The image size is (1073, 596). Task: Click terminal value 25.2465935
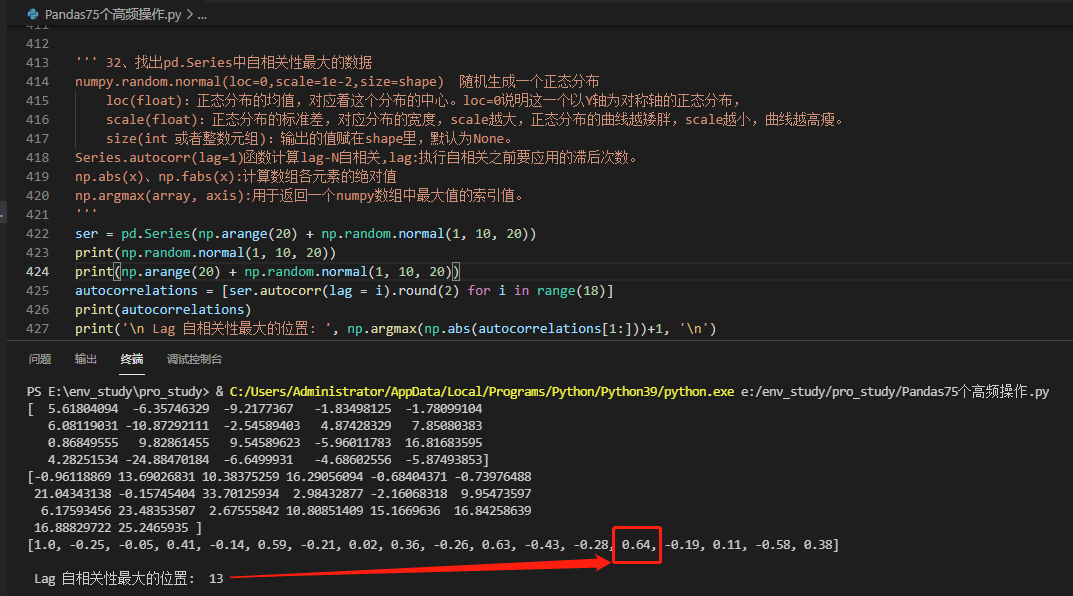point(153,528)
